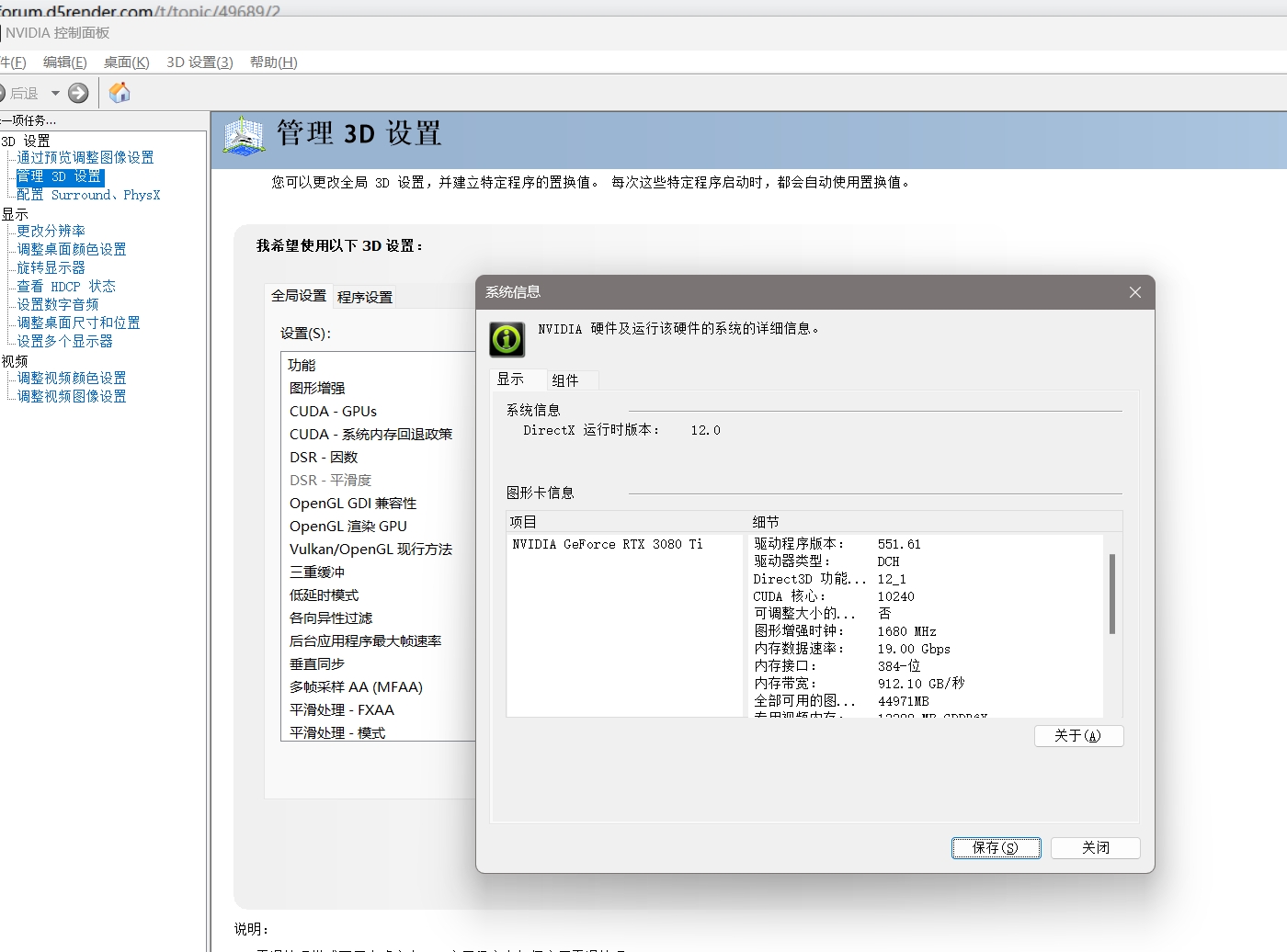The height and width of the screenshot is (952, 1287).
Task: Select NVIDIA GeForce RTX 3080 Ti item
Action: click(x=608, y=544)
